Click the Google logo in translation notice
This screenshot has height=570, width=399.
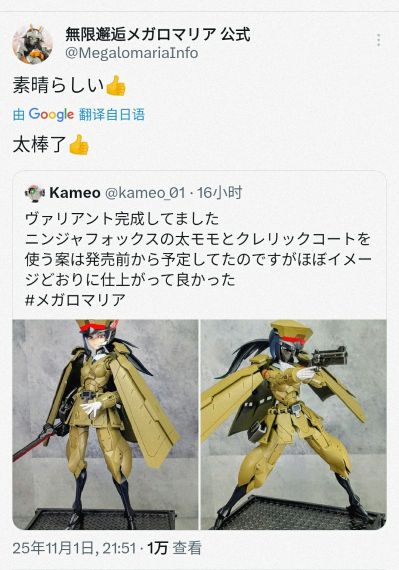tap(51, 115)
